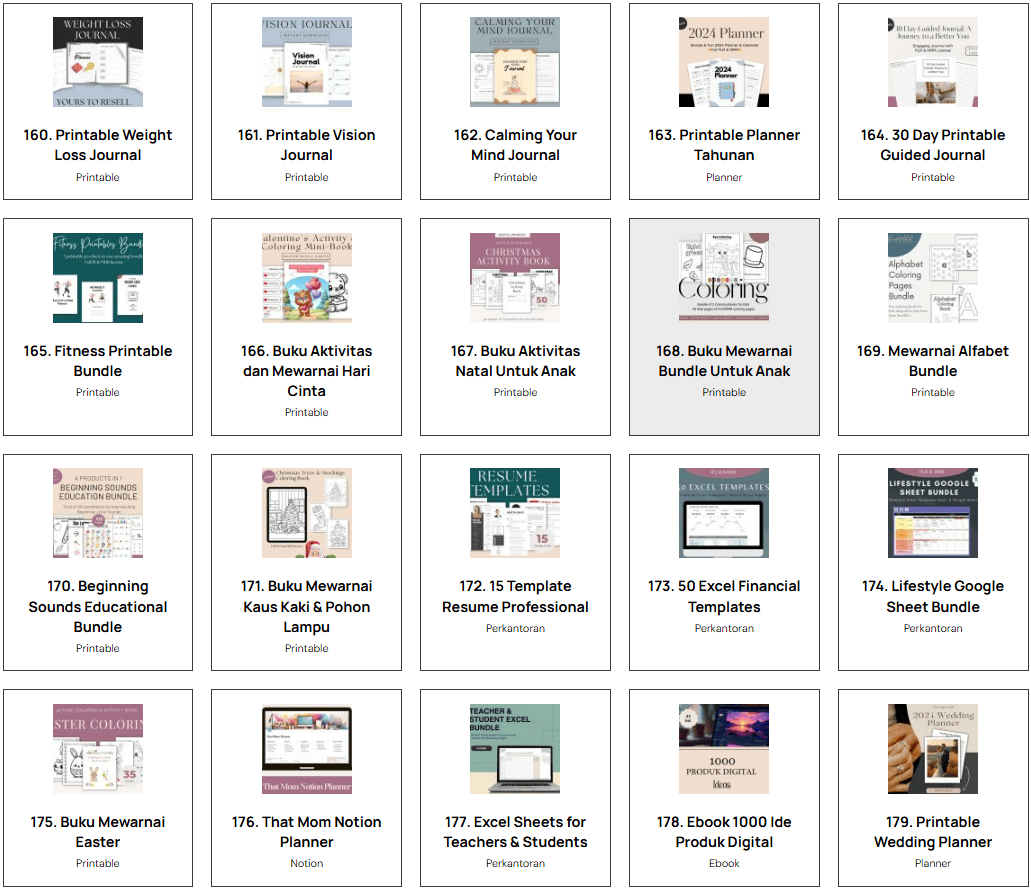Open the 2024 Wedding Planner thumbnail
This screenshot has width=1031, height=890.
pyautogui.click(x=932, y=749)
